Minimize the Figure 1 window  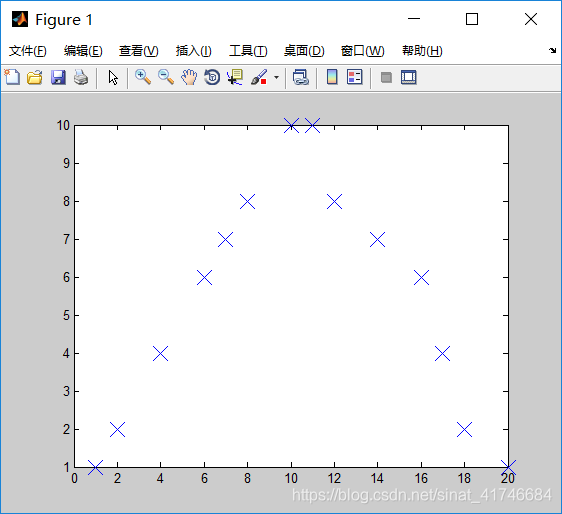point(414,19)
